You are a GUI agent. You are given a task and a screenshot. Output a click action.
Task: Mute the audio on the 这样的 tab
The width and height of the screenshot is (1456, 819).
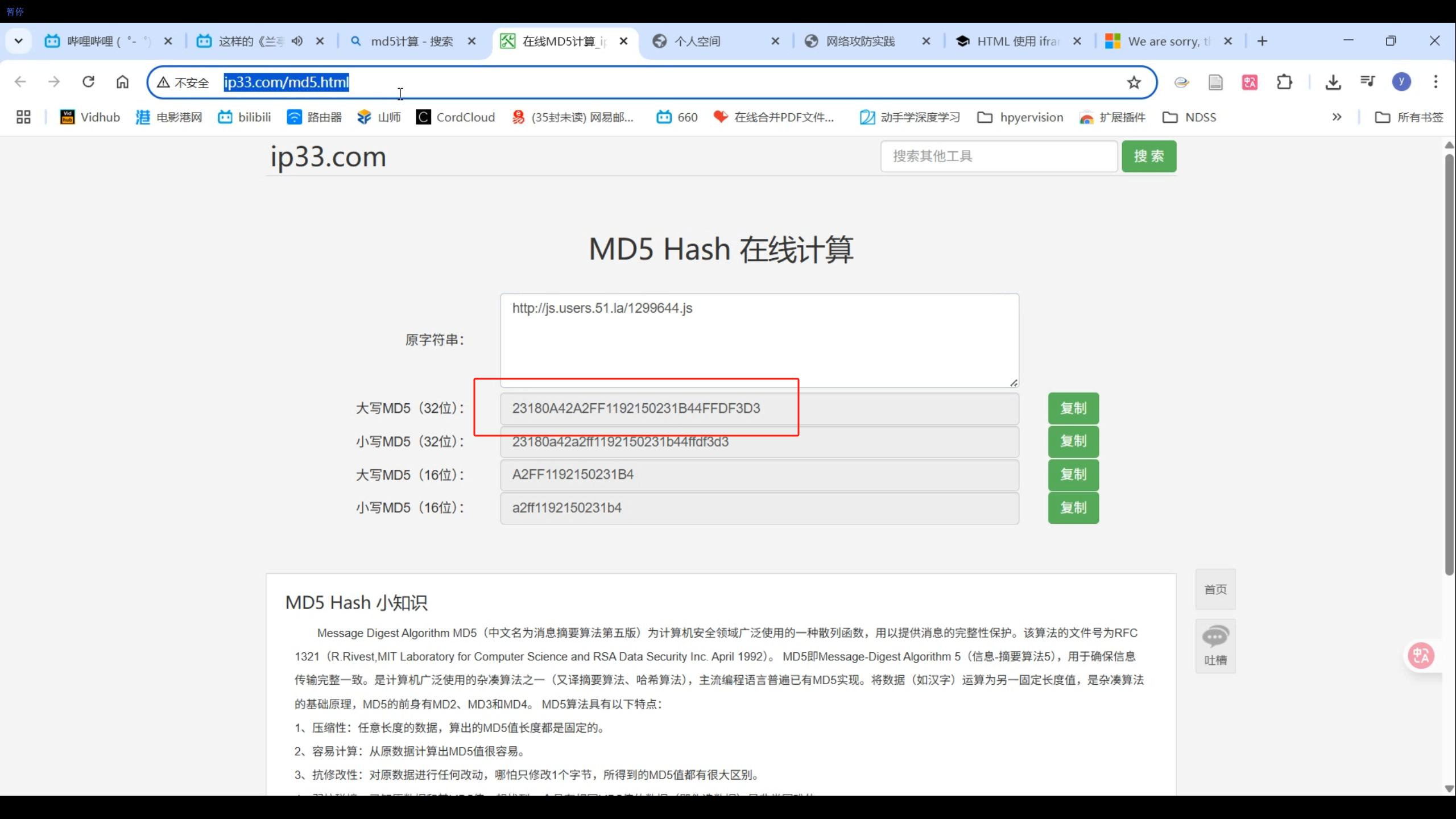(x=297, y=41)
